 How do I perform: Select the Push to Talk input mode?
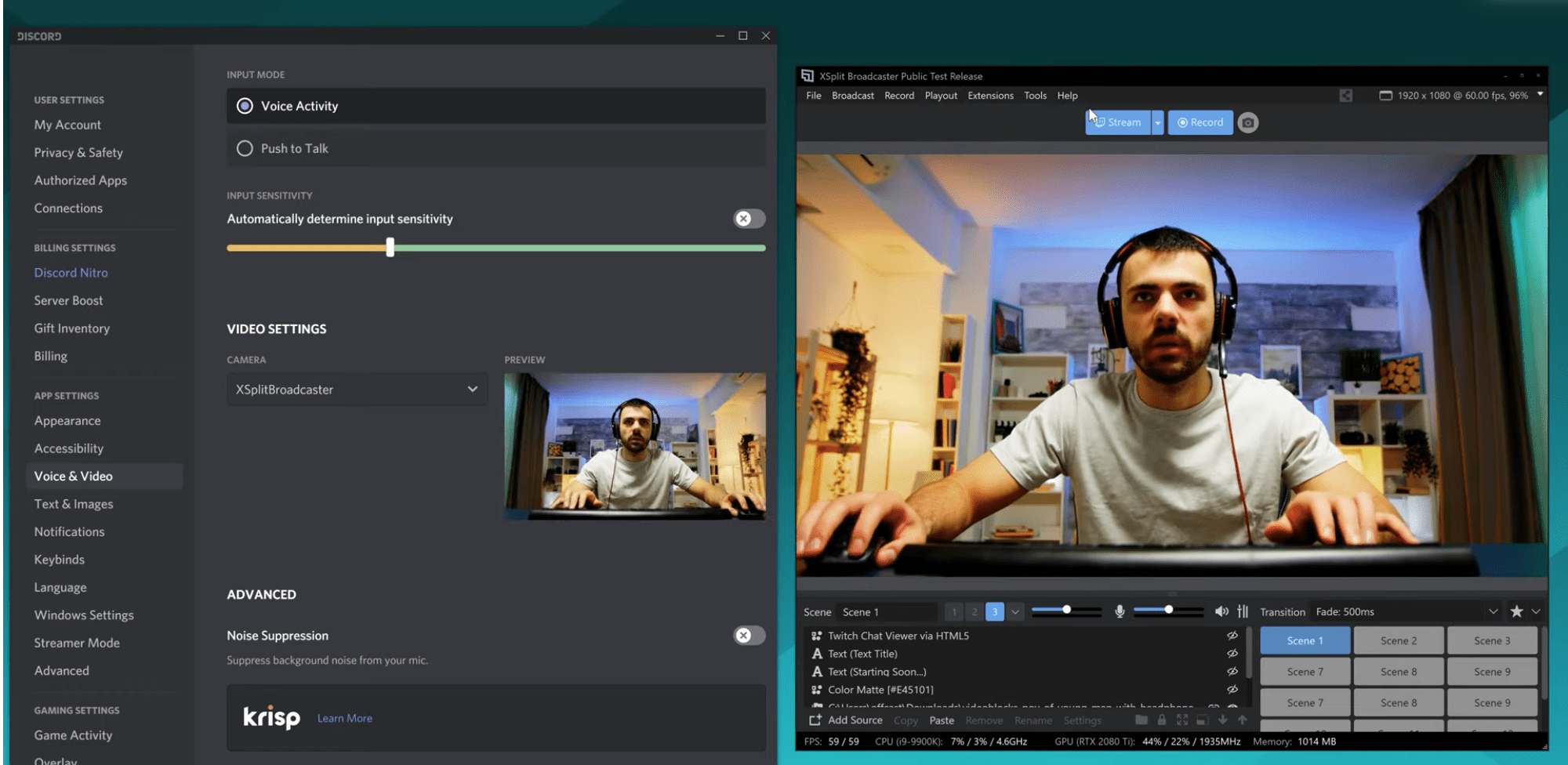pyautogui.click(x=496, y=148)
